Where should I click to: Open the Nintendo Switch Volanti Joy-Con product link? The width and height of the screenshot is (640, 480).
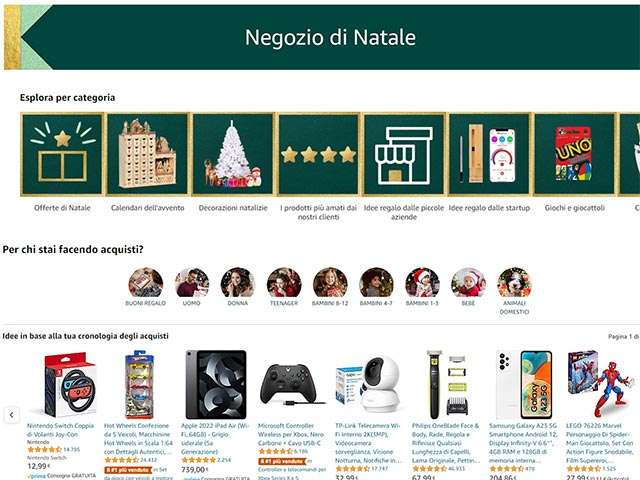60,430
